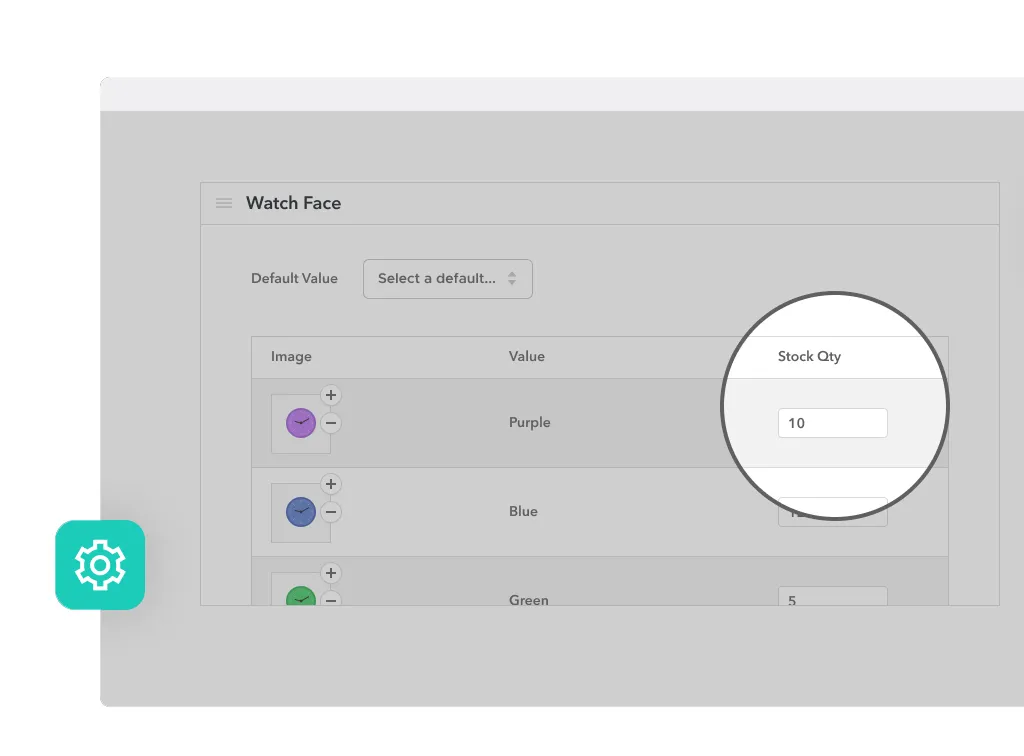Click the Image column header

coord(291,356)
